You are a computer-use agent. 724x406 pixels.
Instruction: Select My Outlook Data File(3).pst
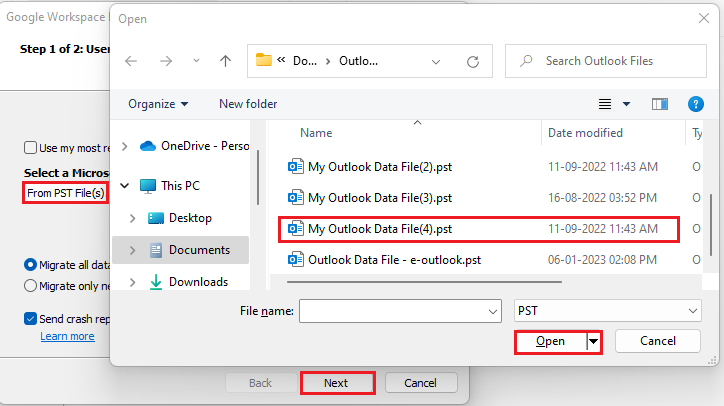coord(380,198)
